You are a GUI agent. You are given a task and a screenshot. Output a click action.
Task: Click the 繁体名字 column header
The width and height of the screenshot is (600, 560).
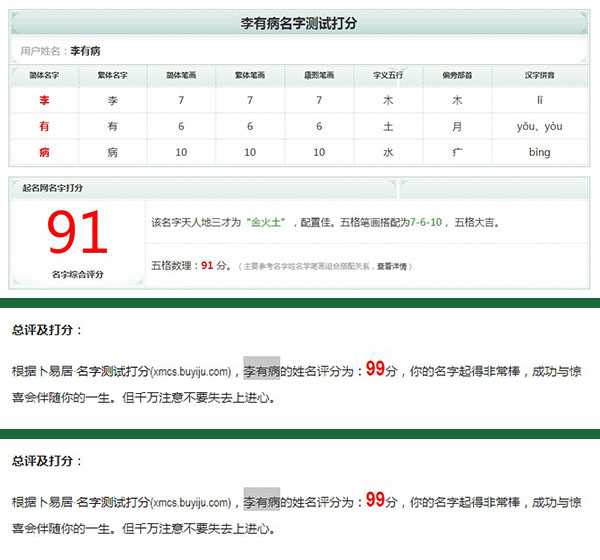[112, 75]
